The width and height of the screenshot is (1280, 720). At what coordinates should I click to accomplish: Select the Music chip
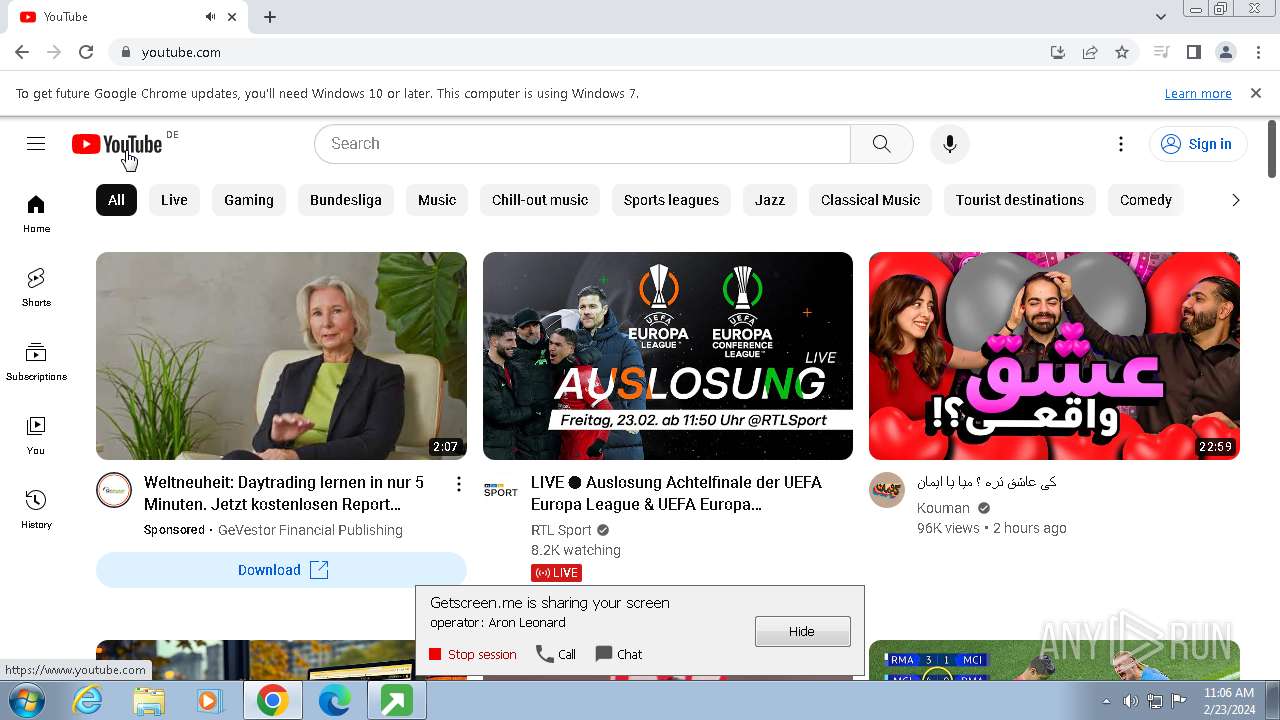(437, 200)
